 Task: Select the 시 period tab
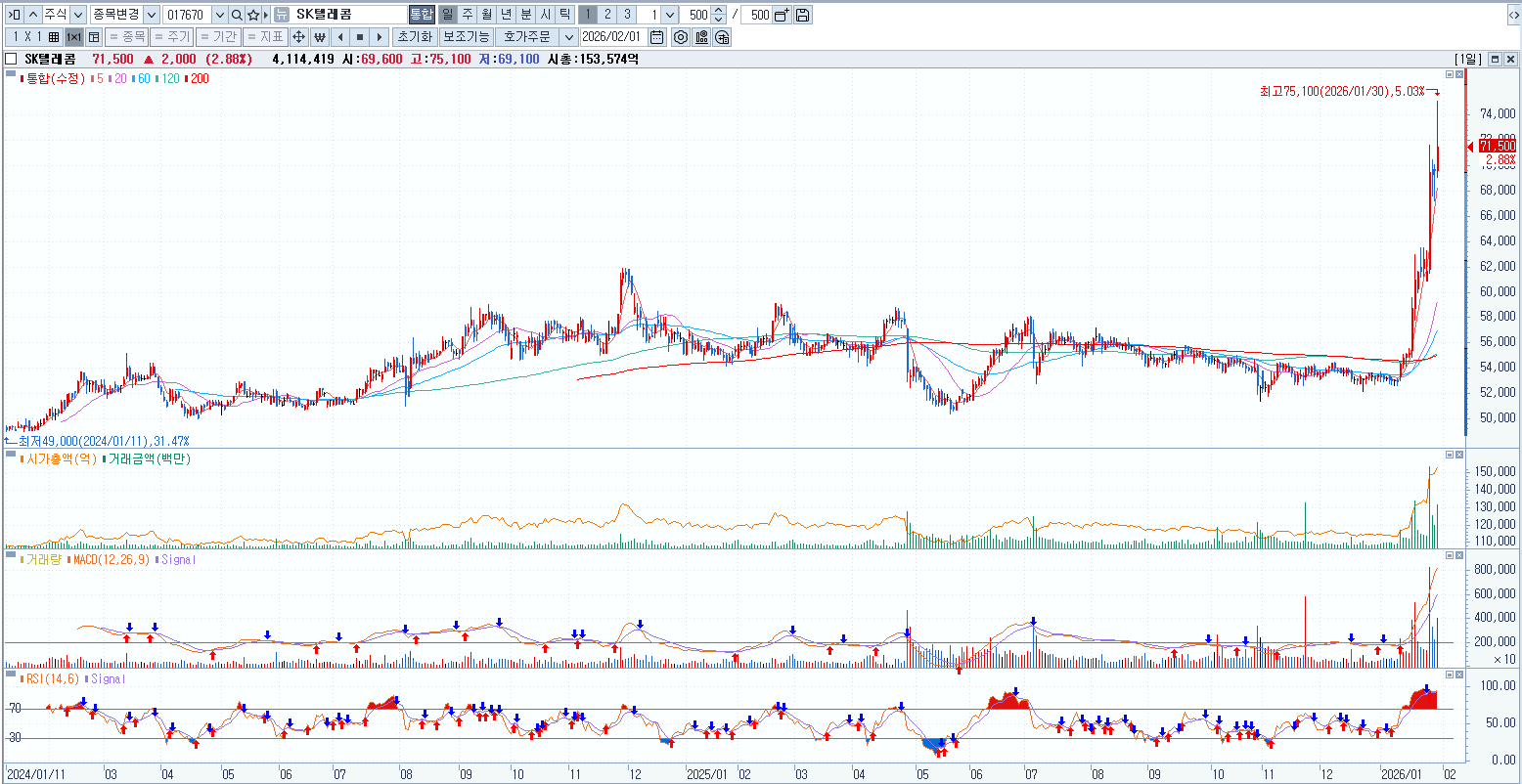pos(545,15)
